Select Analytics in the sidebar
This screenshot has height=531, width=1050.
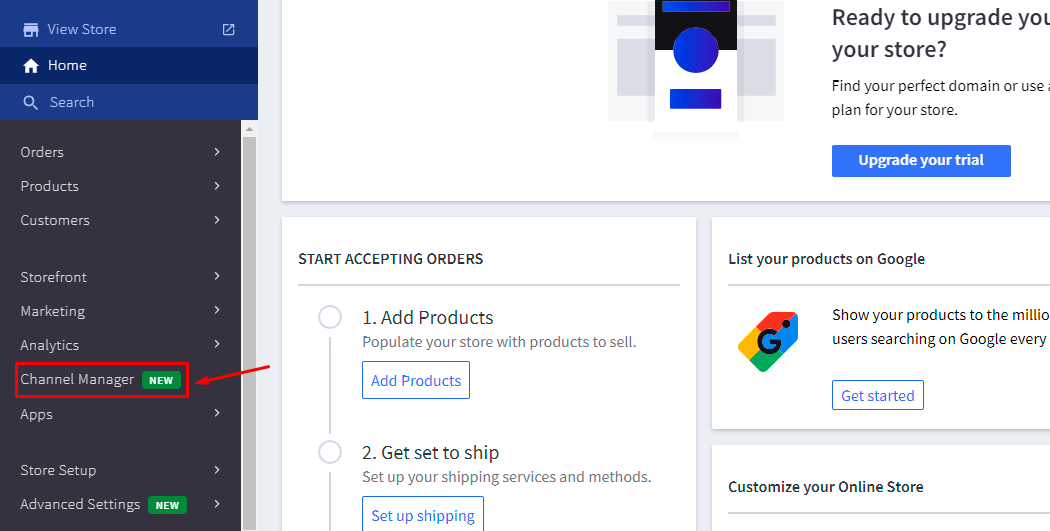[50, 345]
